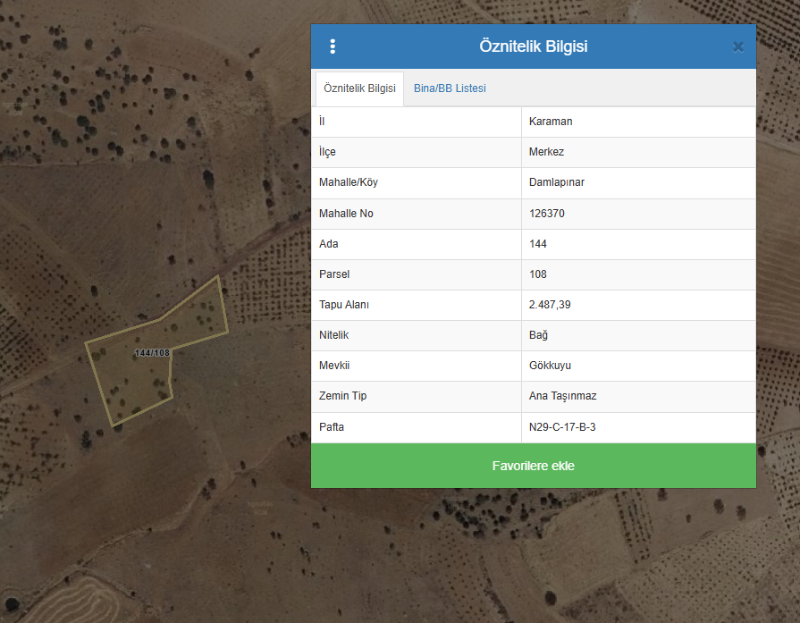The width and height of the screenshot is (800, 623).
Task: Click the Öznitelik Bilgisi dialog title
Action: pos(533,46)
